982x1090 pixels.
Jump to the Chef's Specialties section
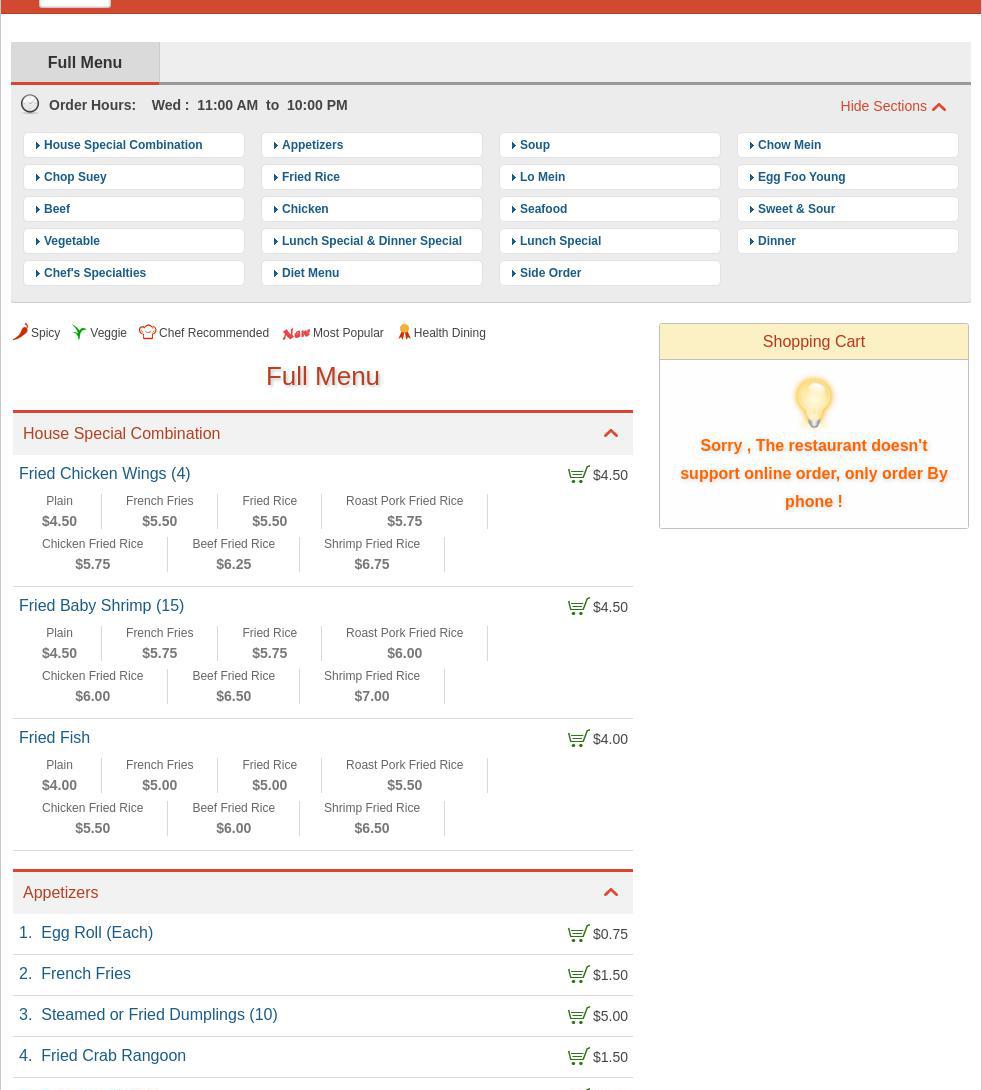(95, 273)
